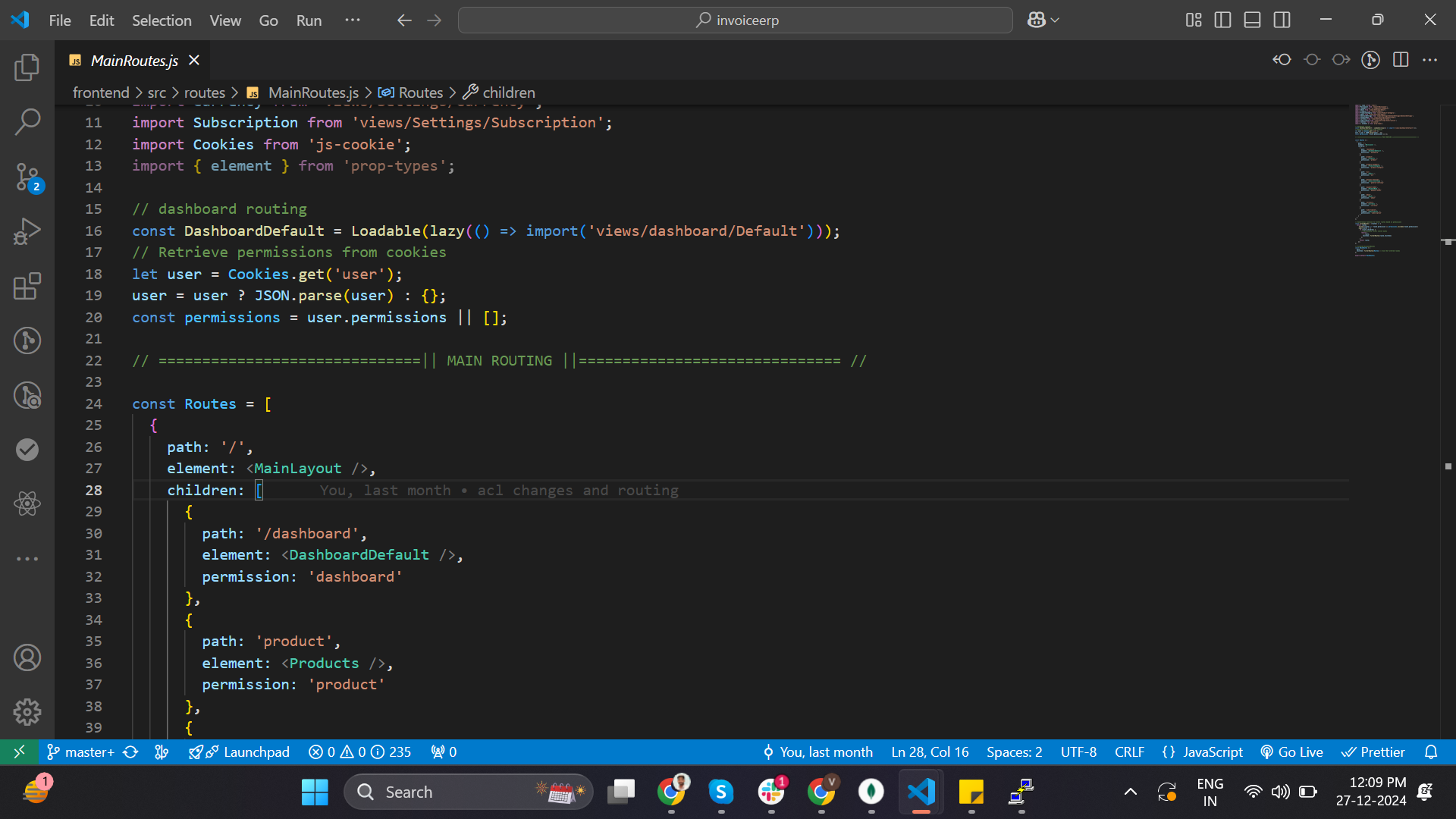The height and width of the screenshot is (819, 1456).
Task: Click the code minimap overview
Action: point(1388,182)
